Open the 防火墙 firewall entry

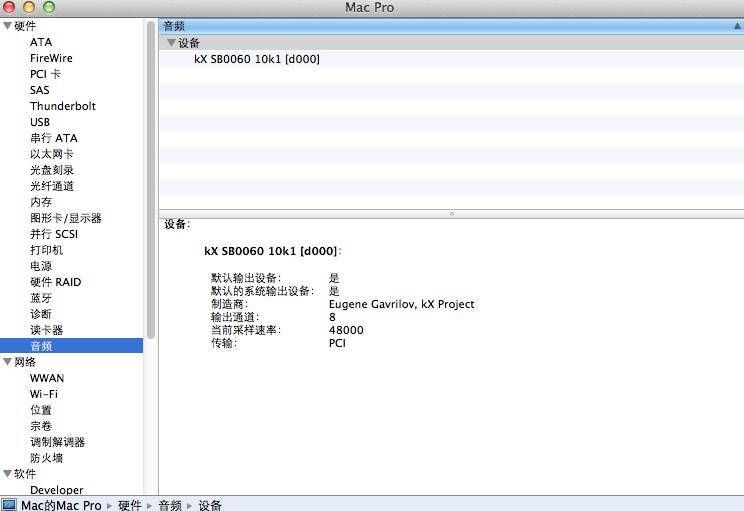pos(46,458)
